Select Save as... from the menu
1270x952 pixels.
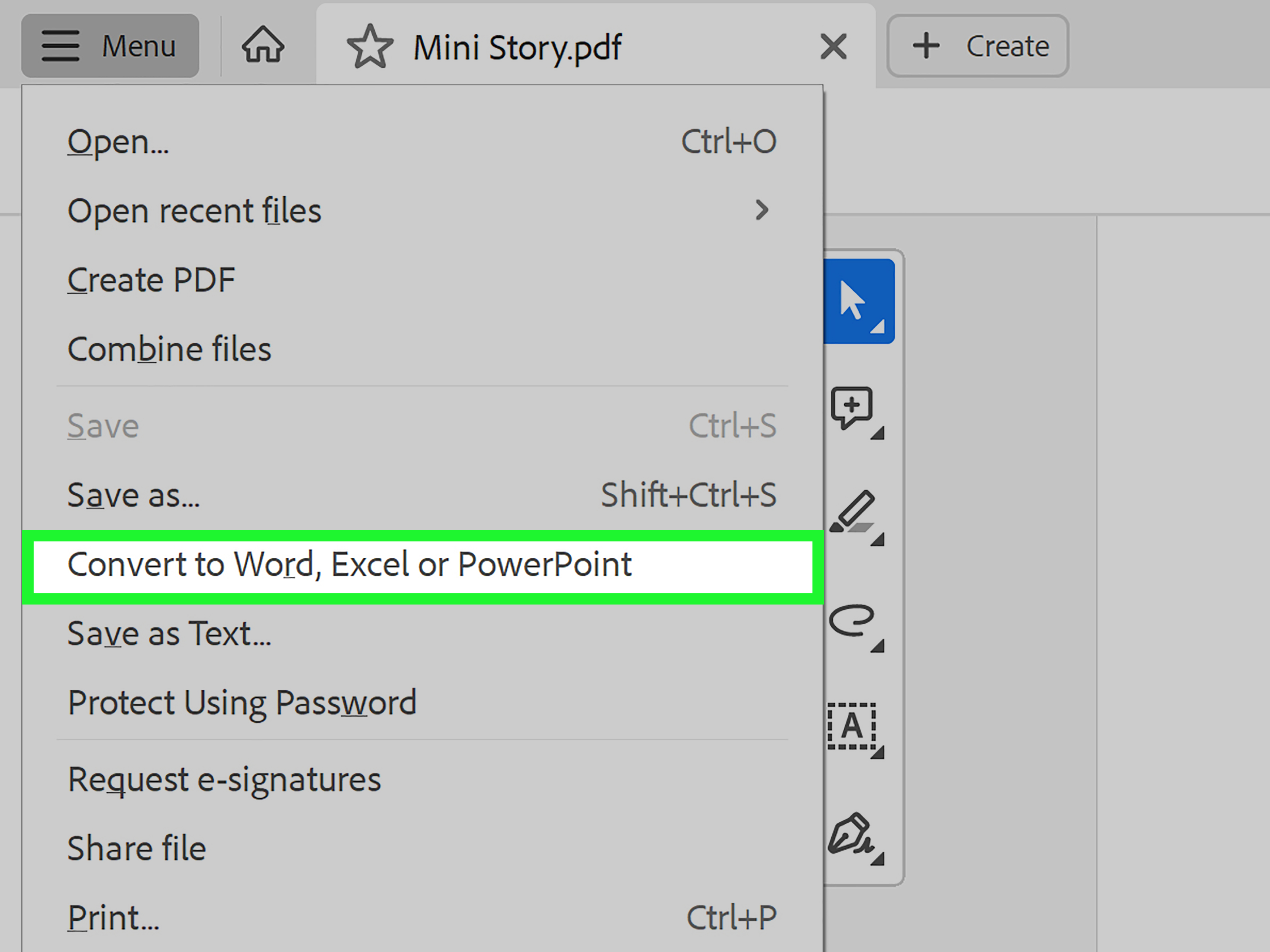point(134,495)
